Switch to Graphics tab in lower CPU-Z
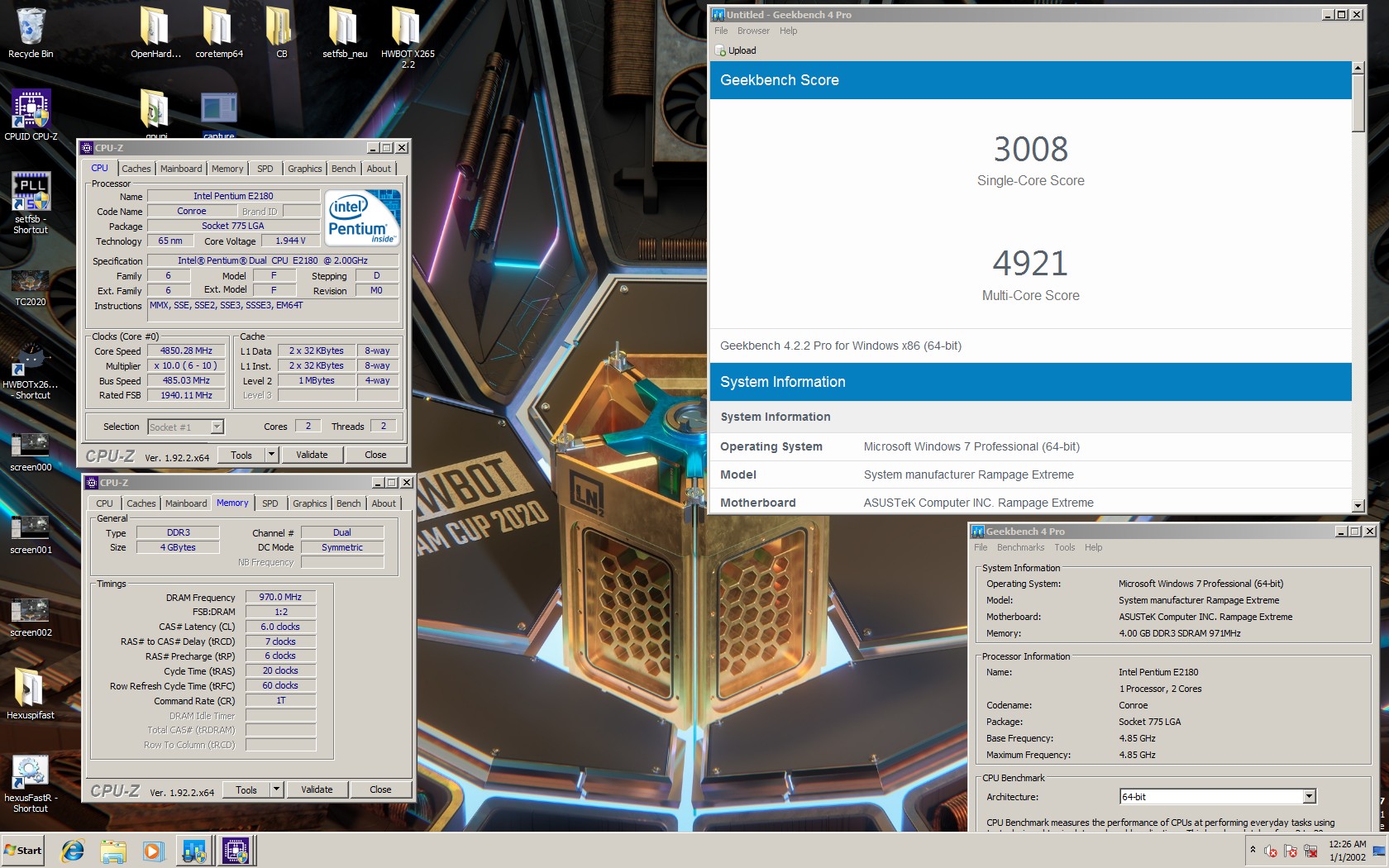This screenshot has width=1389, height=868. pos(310,503)
